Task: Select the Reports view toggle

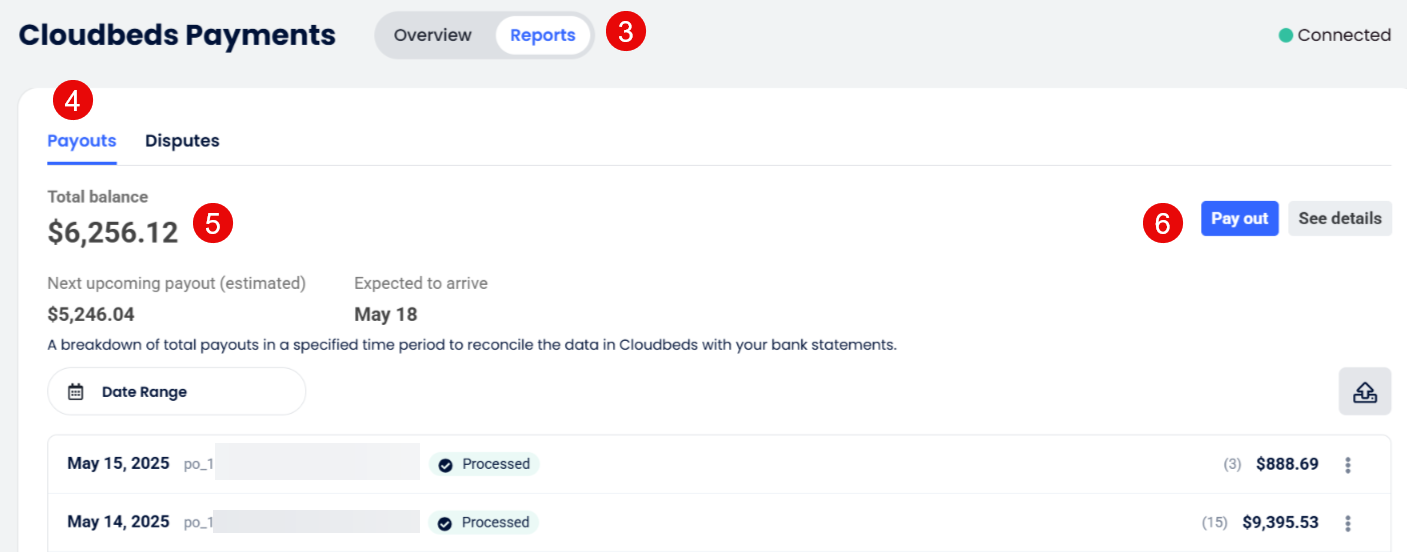Action: click(542, 35)
